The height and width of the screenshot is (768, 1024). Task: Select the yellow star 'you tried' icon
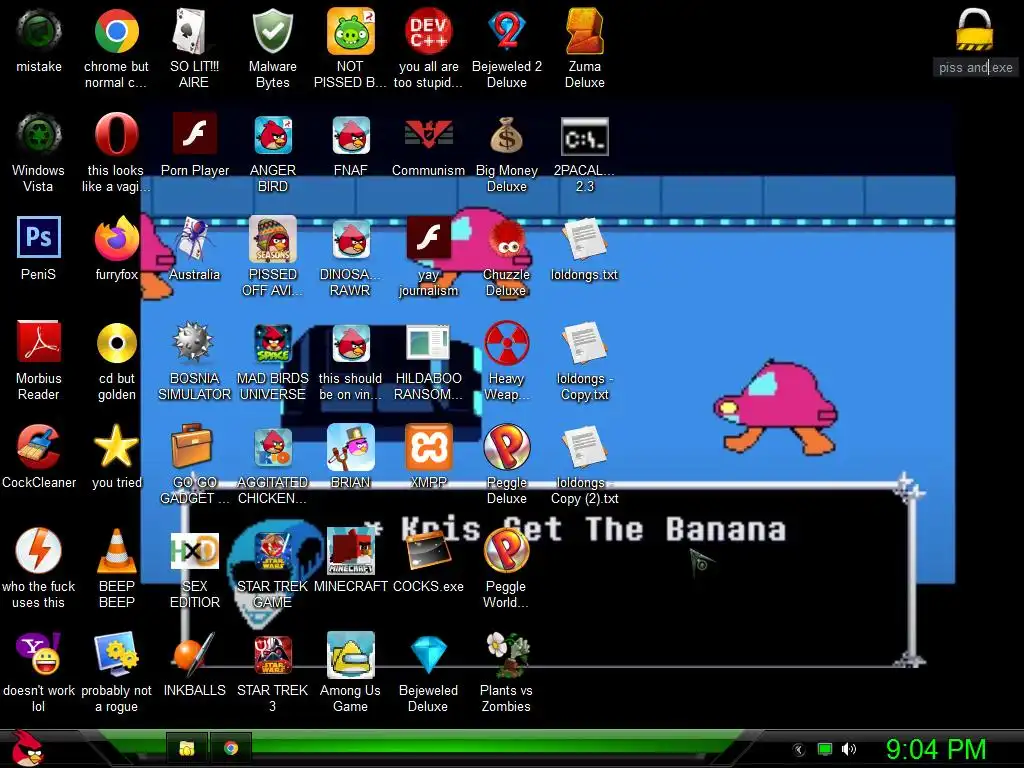click(x=116, y=447)
